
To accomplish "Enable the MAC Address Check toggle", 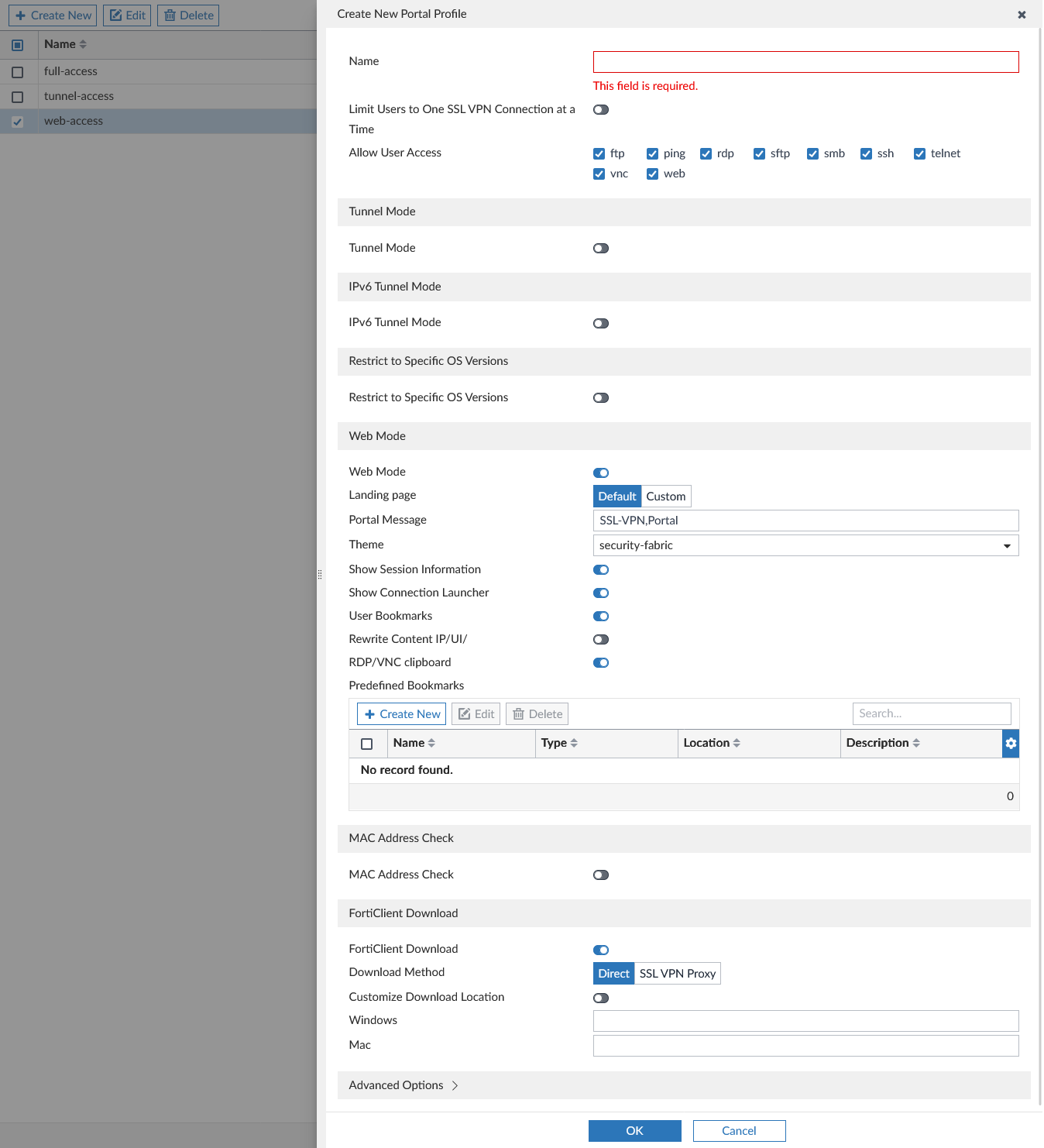I will pyautogui.click(x=601, y=875).
